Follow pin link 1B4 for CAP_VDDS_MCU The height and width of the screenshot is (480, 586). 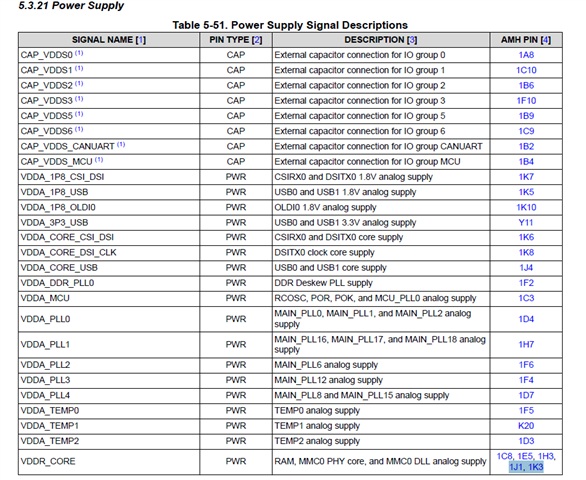coord(526,162)
